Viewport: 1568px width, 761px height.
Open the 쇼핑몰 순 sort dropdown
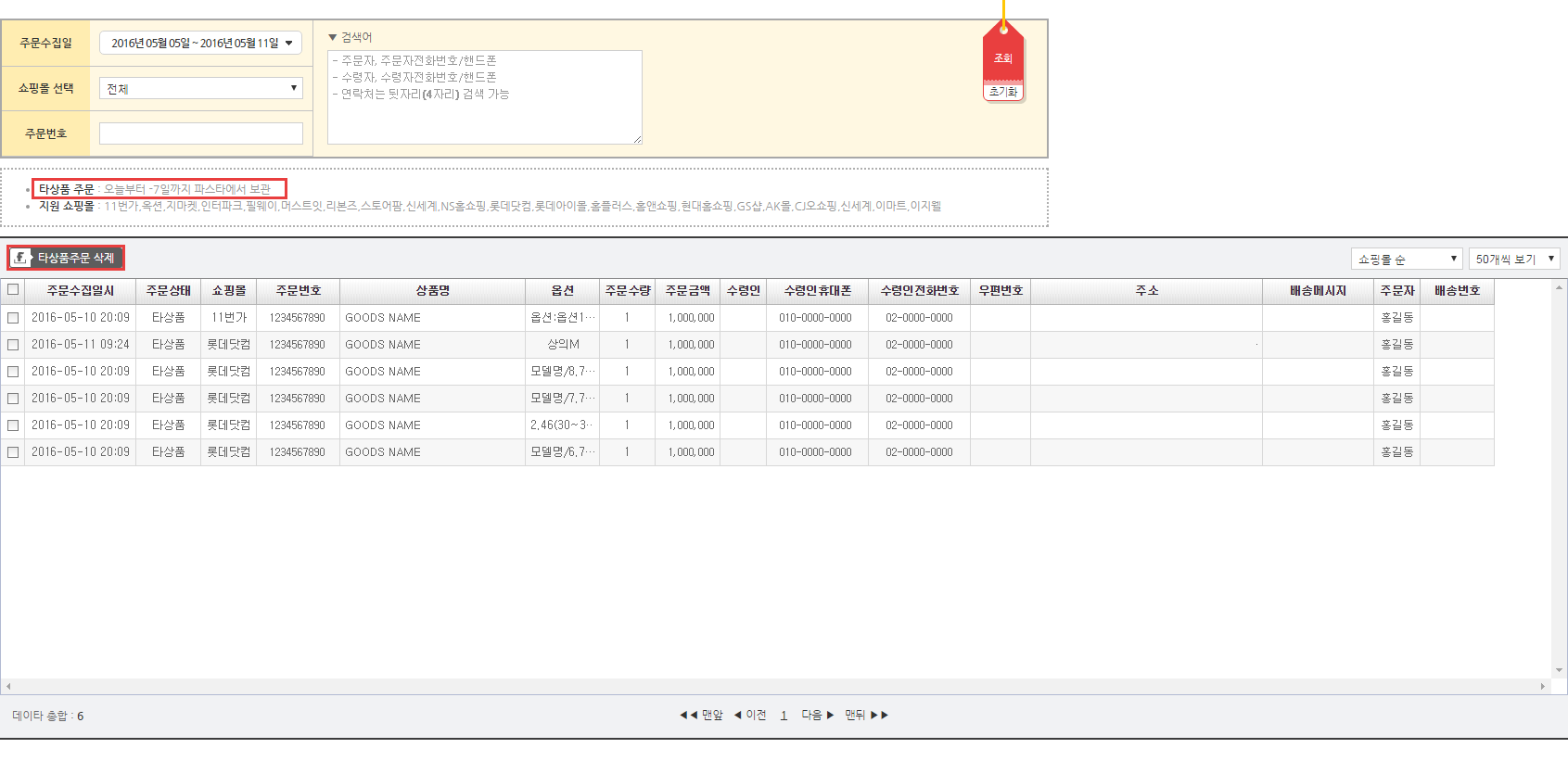[x=1406, y=259]
